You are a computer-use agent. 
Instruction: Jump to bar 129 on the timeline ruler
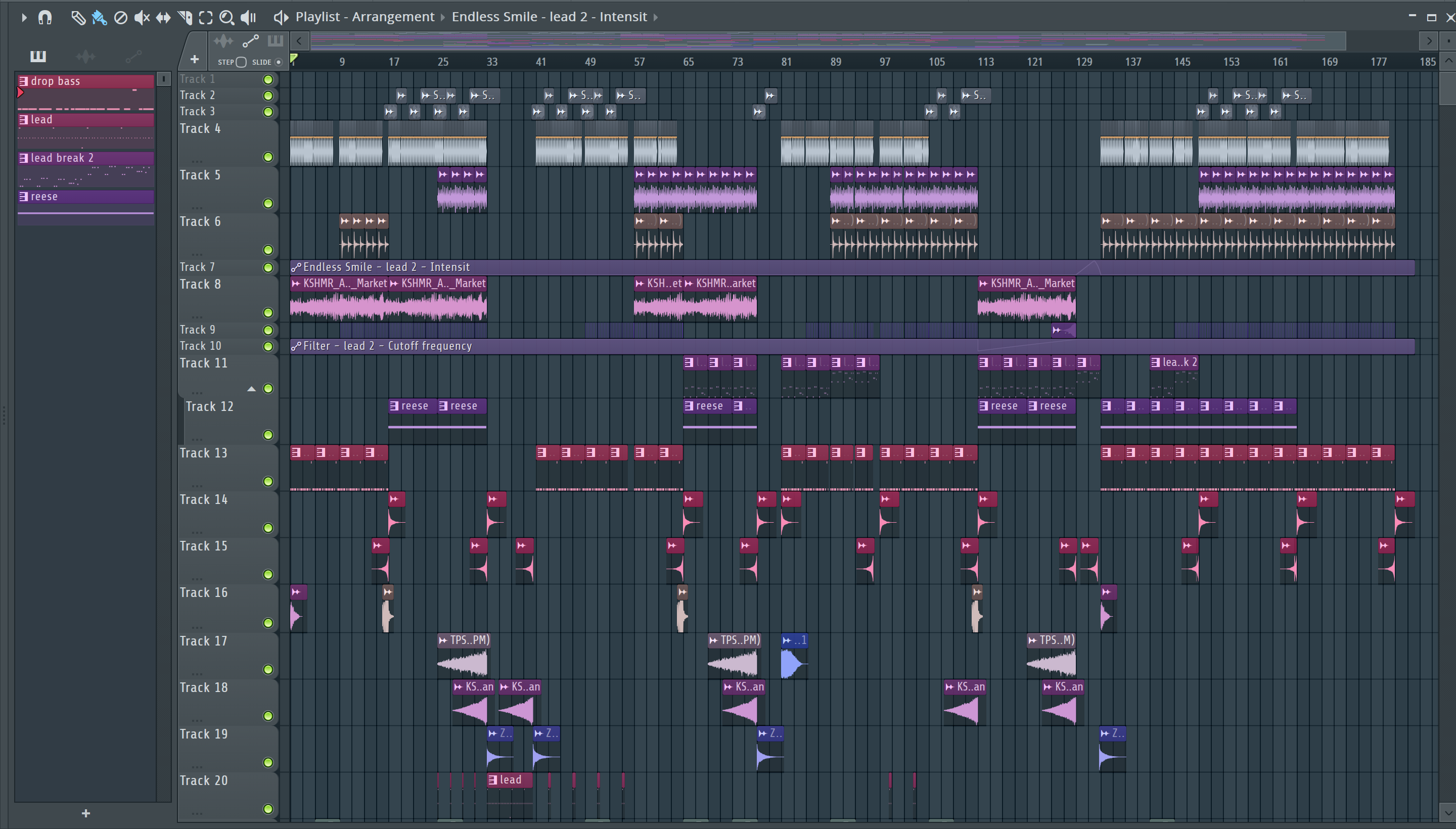click(1083, 62)
